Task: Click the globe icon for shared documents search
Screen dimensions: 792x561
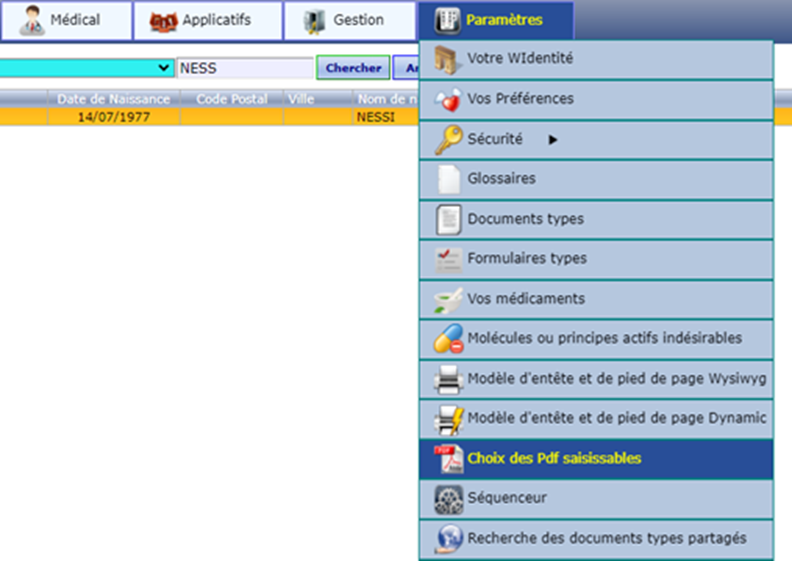Action: (x=448, y=538)
